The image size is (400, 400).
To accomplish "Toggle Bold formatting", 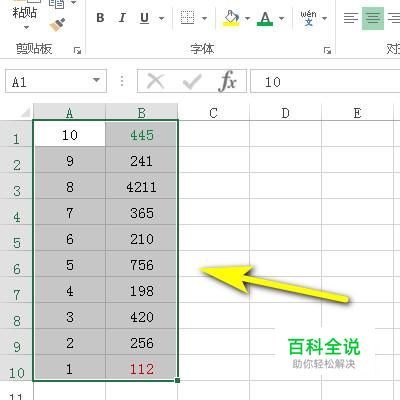I will (100, 18).
